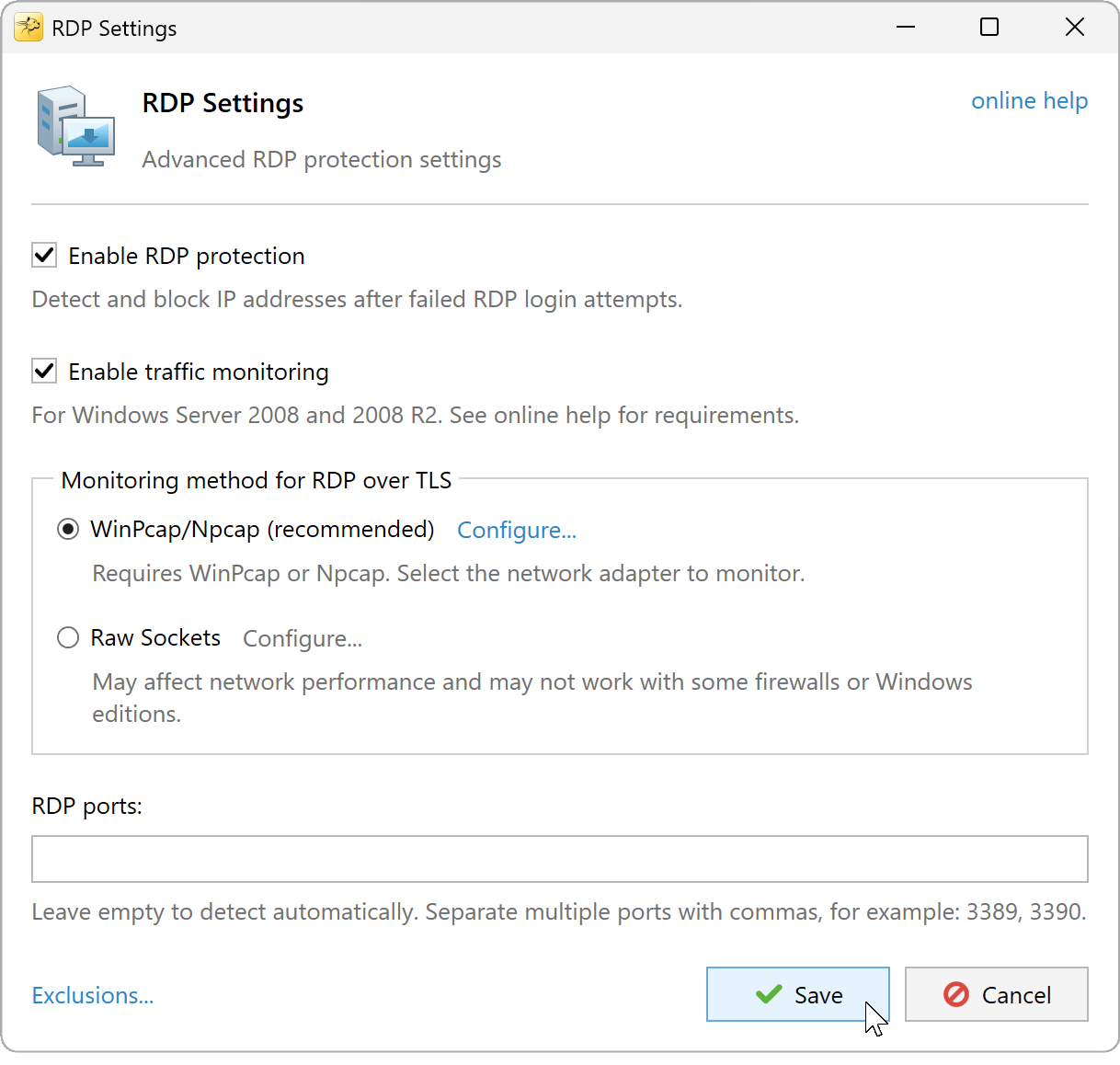Screen dimensions: 1120x1065
Task: Focus the RDP ports input field
Action: point(559,859)
